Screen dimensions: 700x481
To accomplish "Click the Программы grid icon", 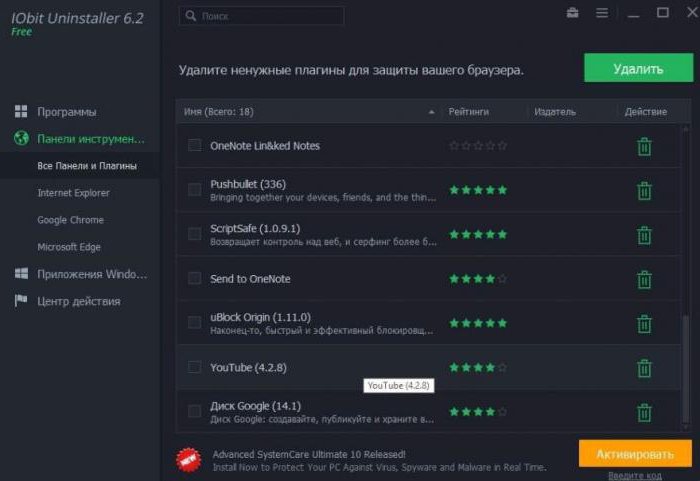I will (x=21, y=111).
